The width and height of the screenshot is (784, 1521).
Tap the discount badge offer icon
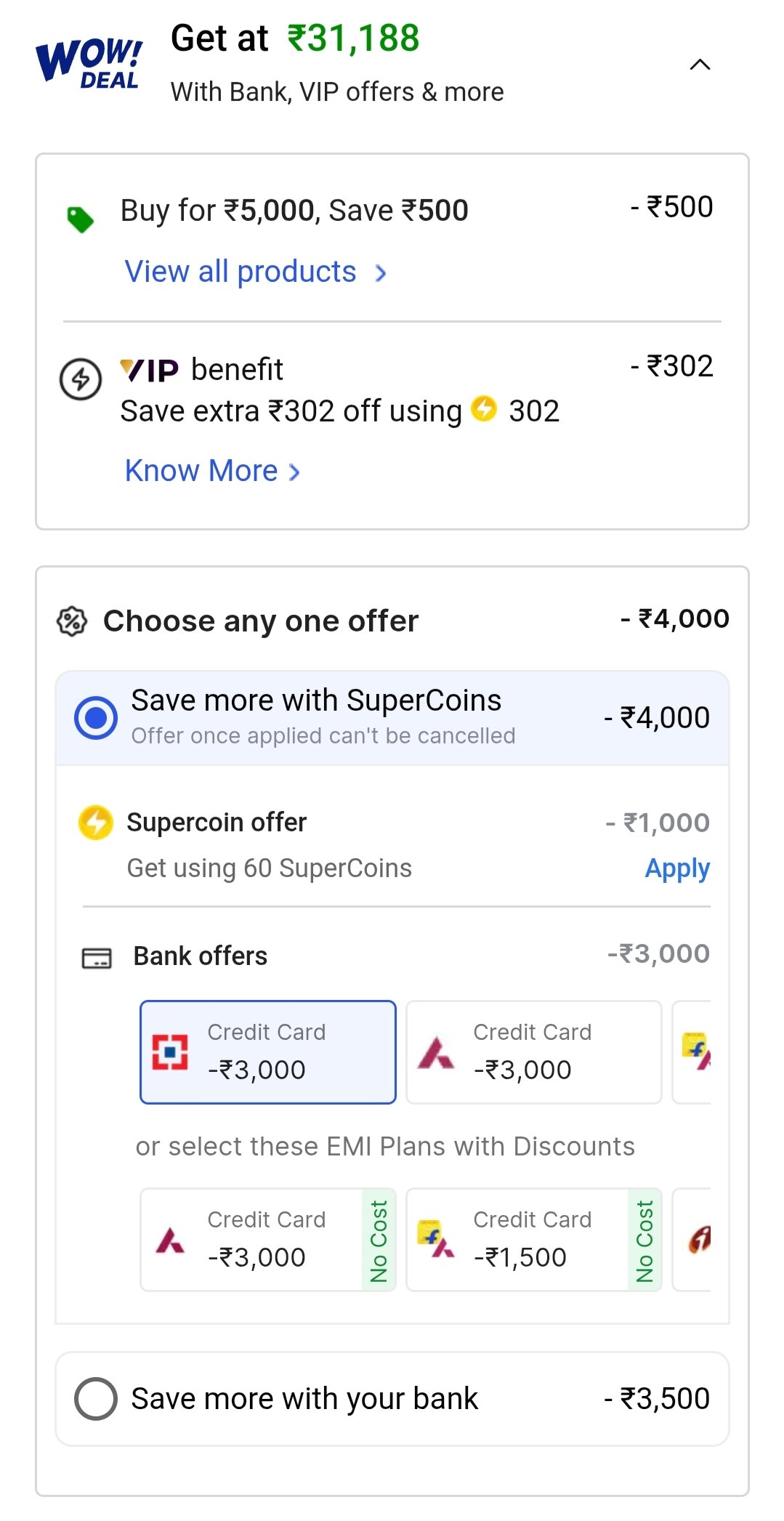coord(72,621)
